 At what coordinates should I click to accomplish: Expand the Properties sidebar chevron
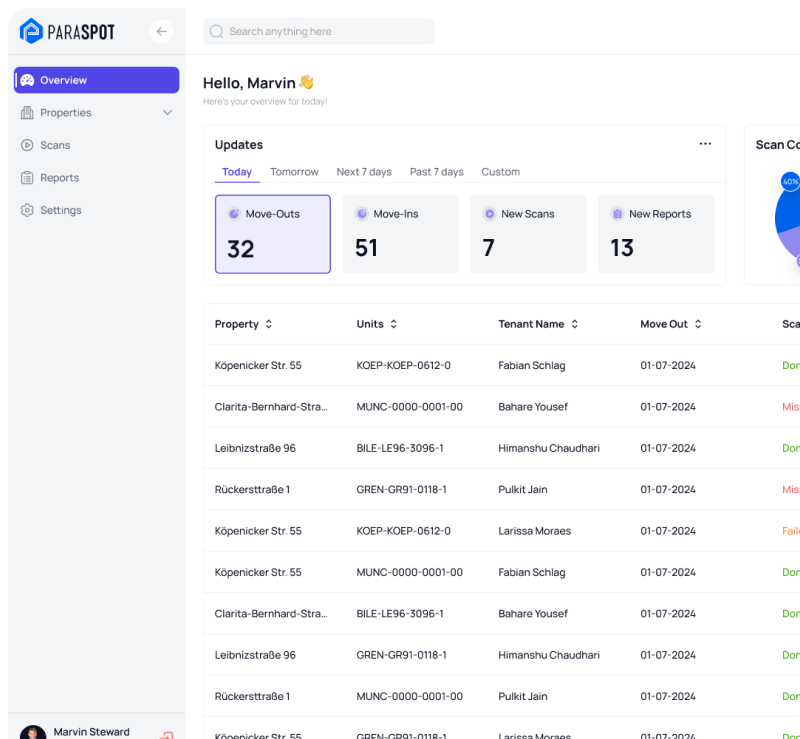[167, 113]
